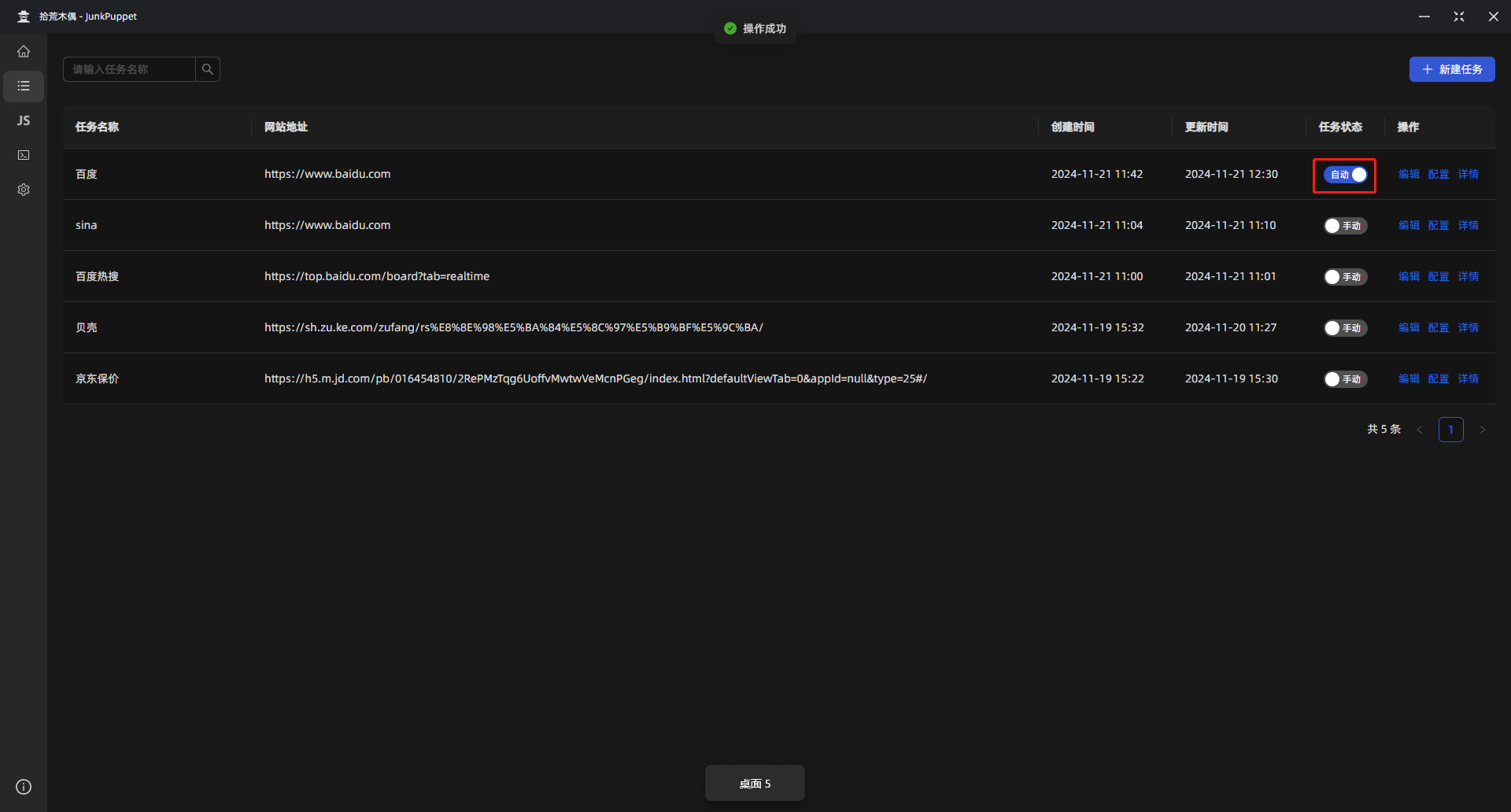The width and height of the screenshot is (1511, 812).
Task: Open the task list sidebar icon
Action: (24, 86)
